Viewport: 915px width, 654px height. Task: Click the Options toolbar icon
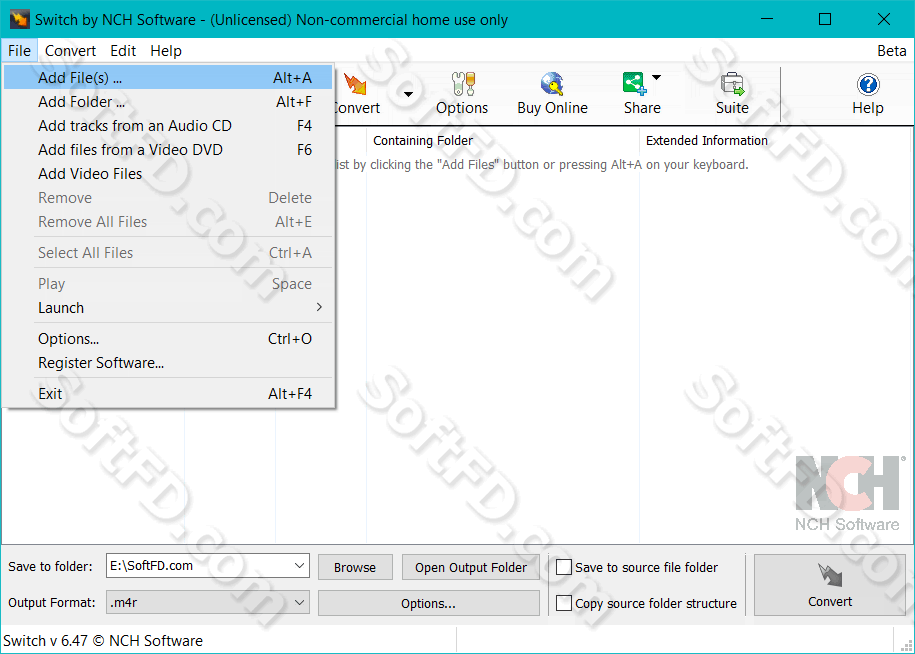[x=462, y=85]
